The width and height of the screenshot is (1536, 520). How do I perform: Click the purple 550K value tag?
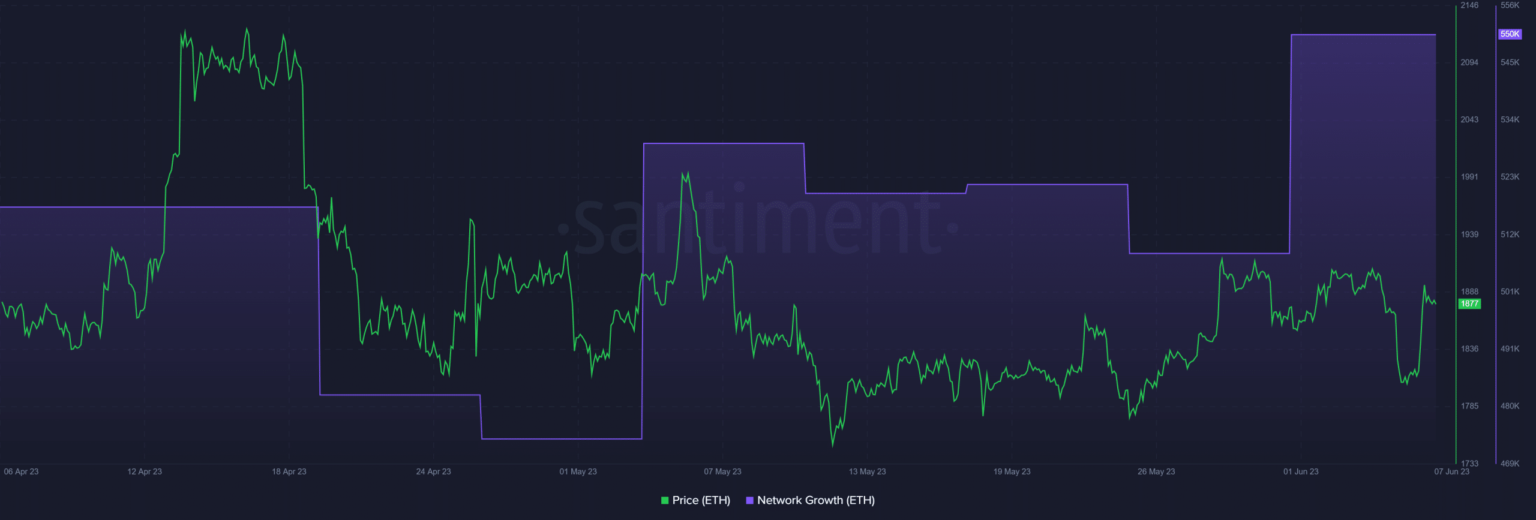1509,34
